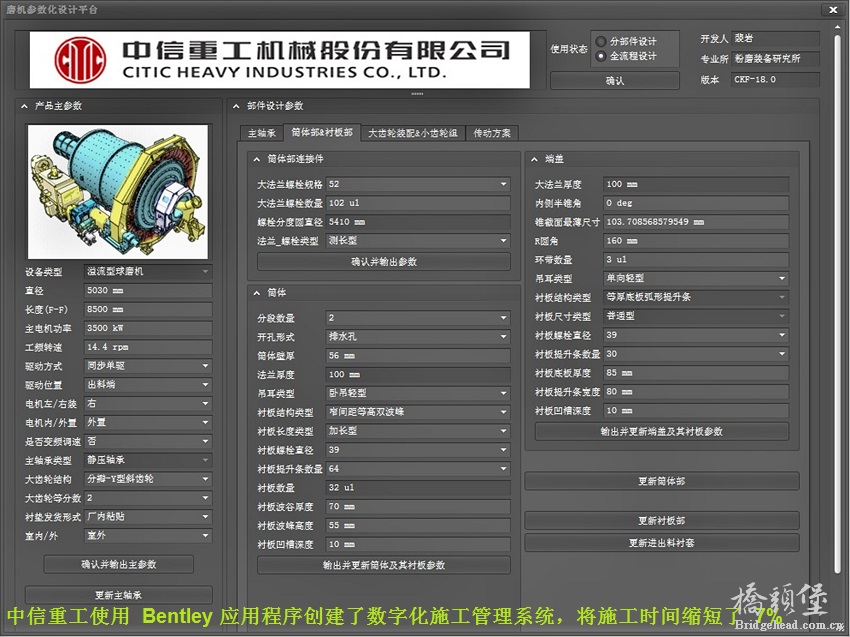Close the 磨机参数化设计平台 window

pos(833,10)
